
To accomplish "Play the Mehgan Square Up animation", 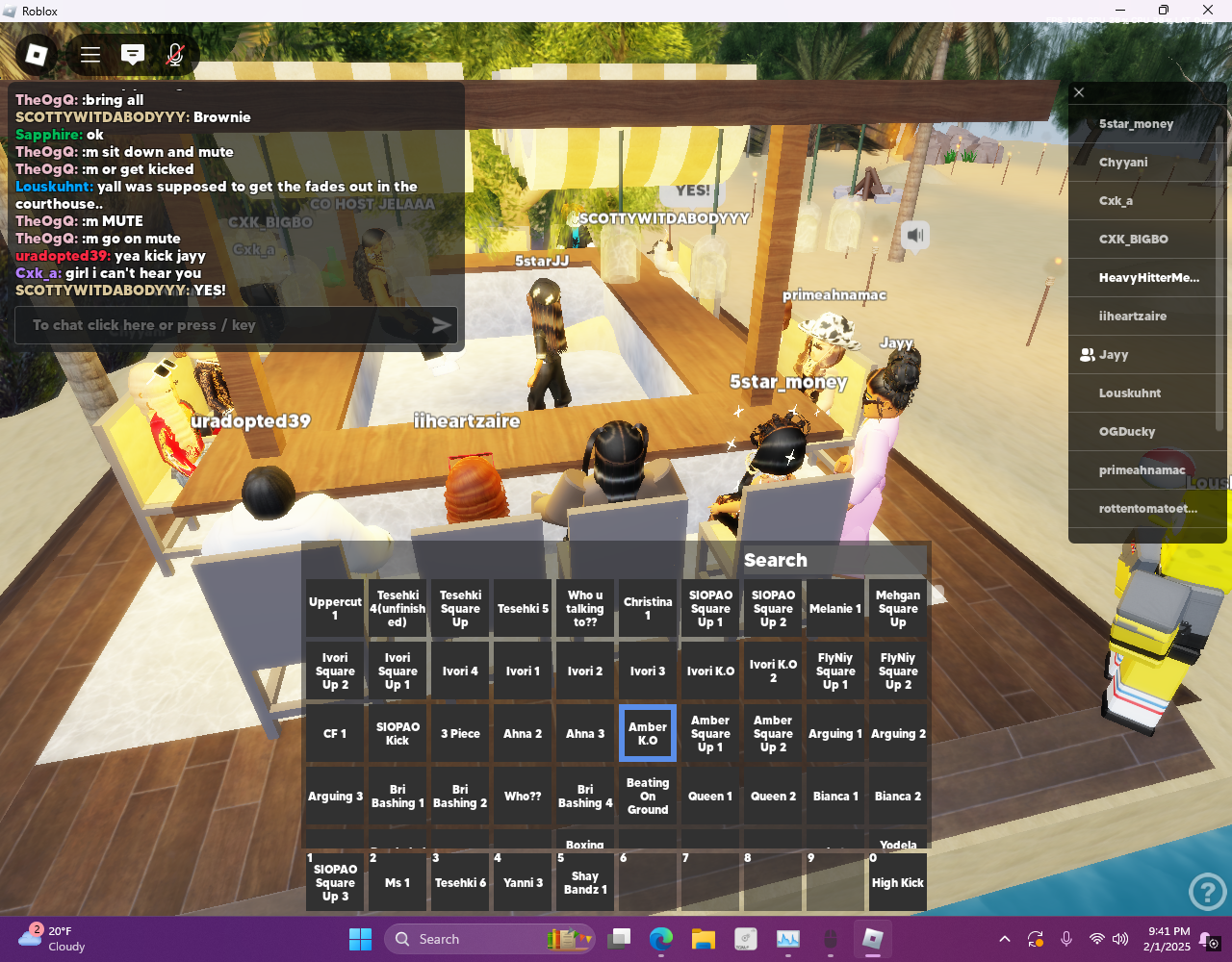I will point(898,608).
